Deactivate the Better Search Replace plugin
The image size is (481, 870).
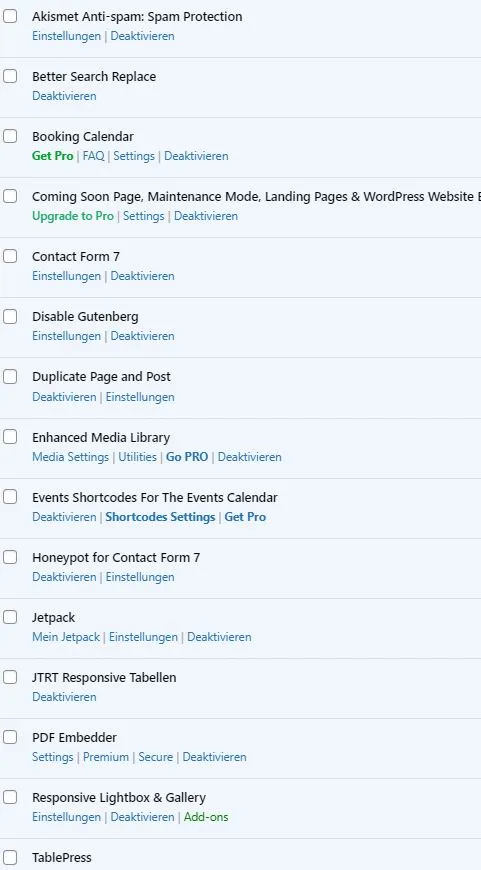[64, 96]
